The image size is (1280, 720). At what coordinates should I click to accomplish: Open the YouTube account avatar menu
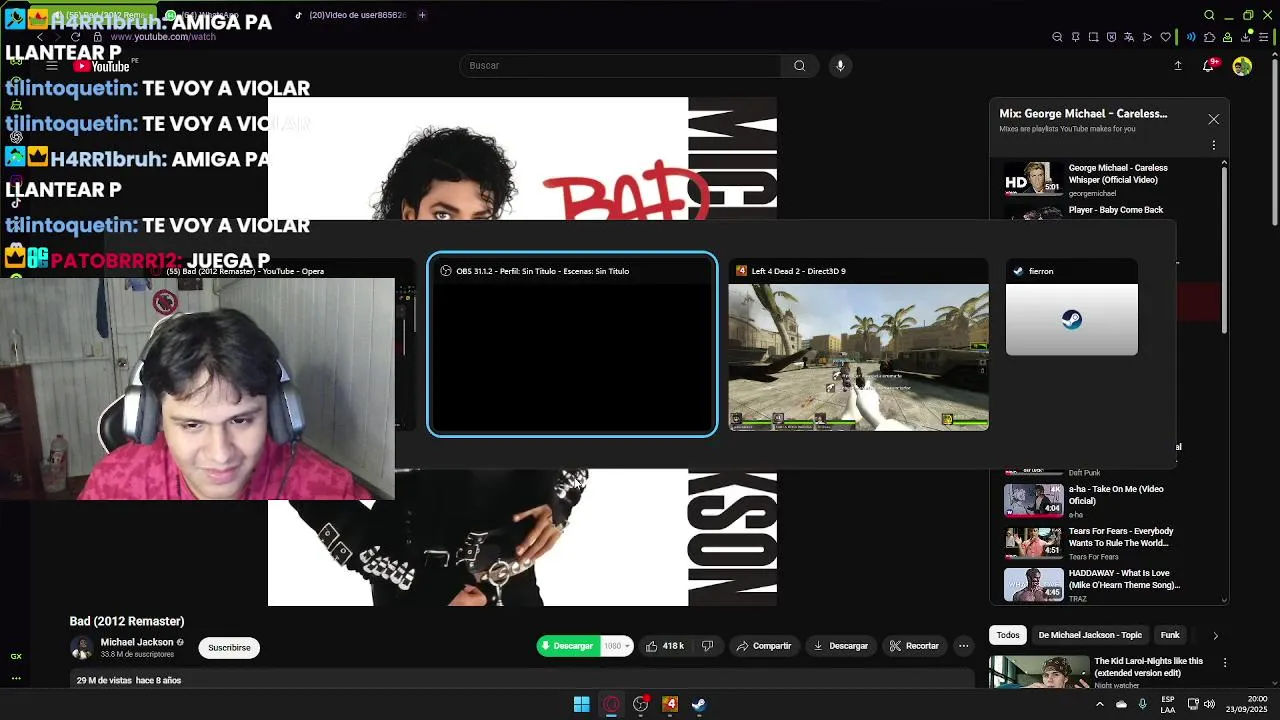(x=1242, y=66)
